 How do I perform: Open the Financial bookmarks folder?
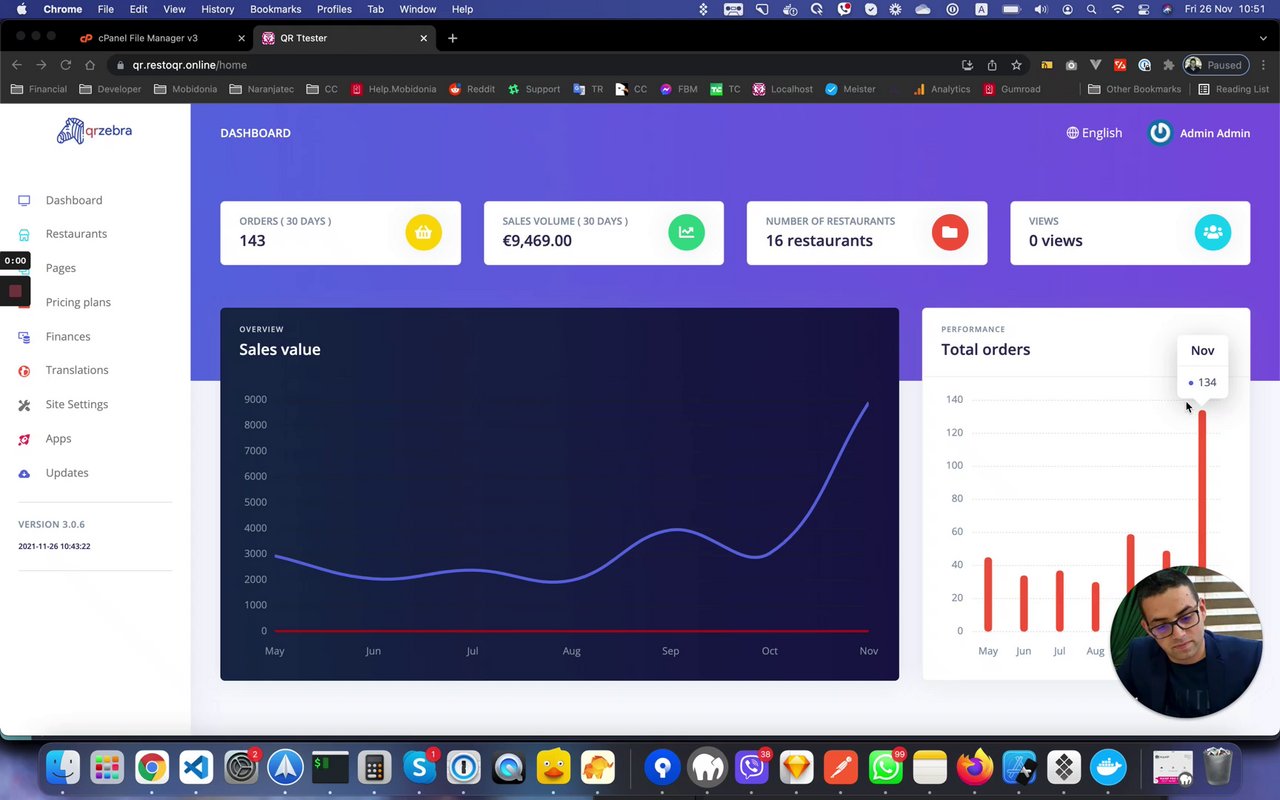39,89
